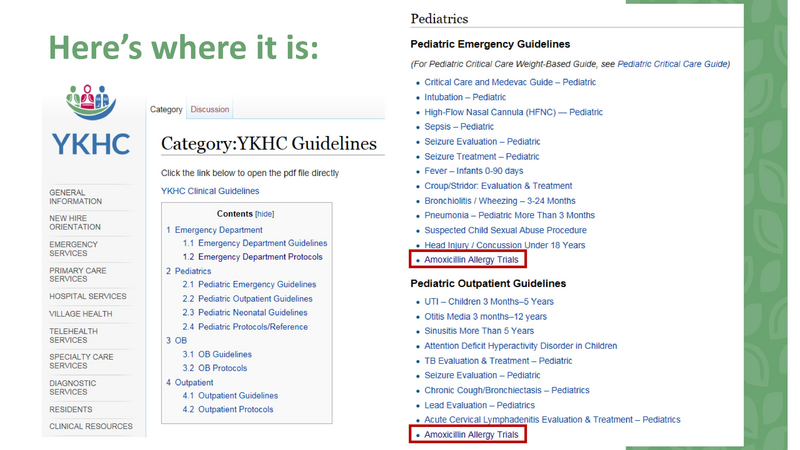This screenshot has width=800, height=450.
Task: Open Croup/Stridor Evaluation & Treatment link
Action: coord(498,186)
